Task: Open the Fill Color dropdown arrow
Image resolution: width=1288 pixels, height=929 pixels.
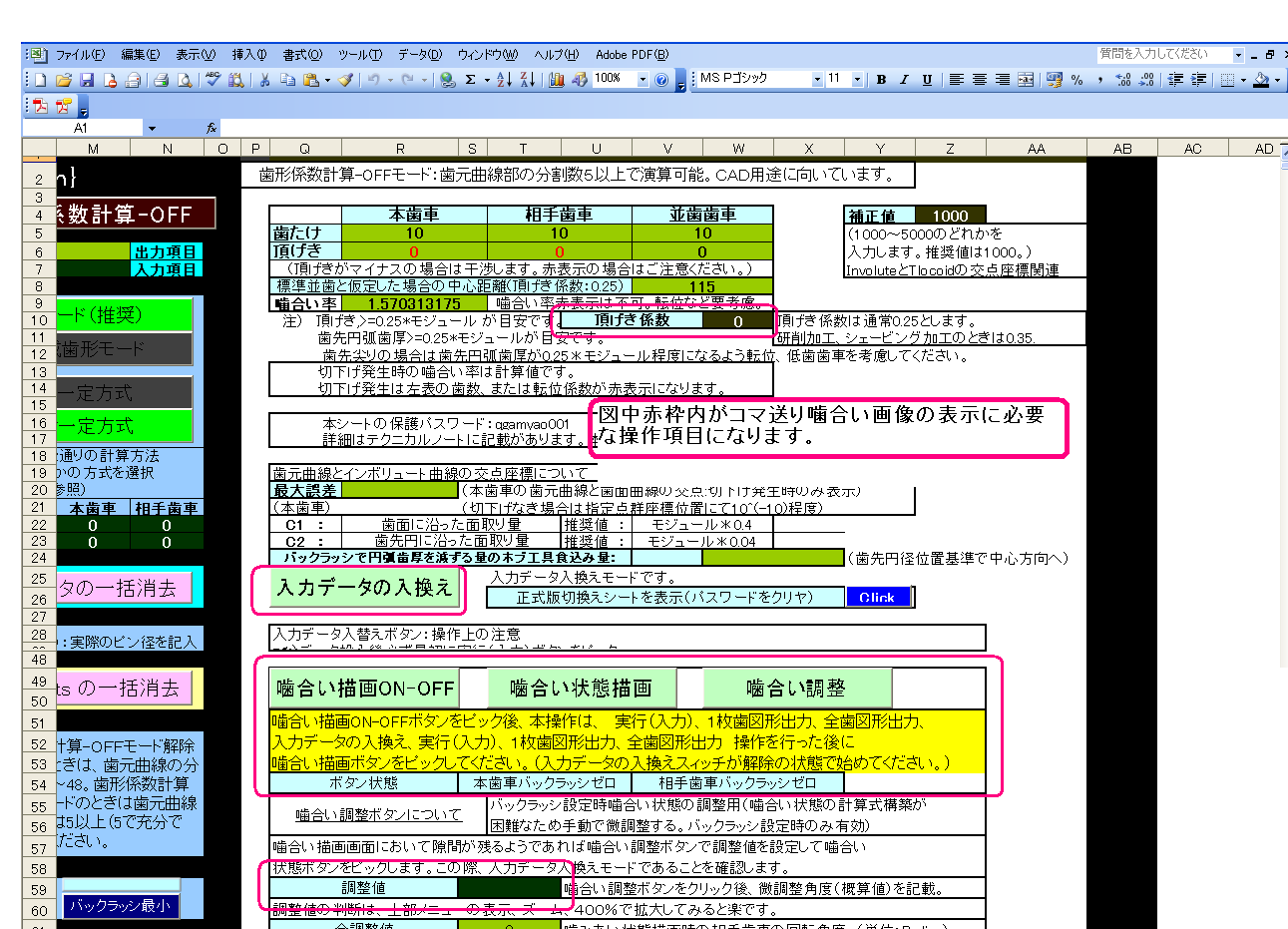Action: (x=1277, y=80)
